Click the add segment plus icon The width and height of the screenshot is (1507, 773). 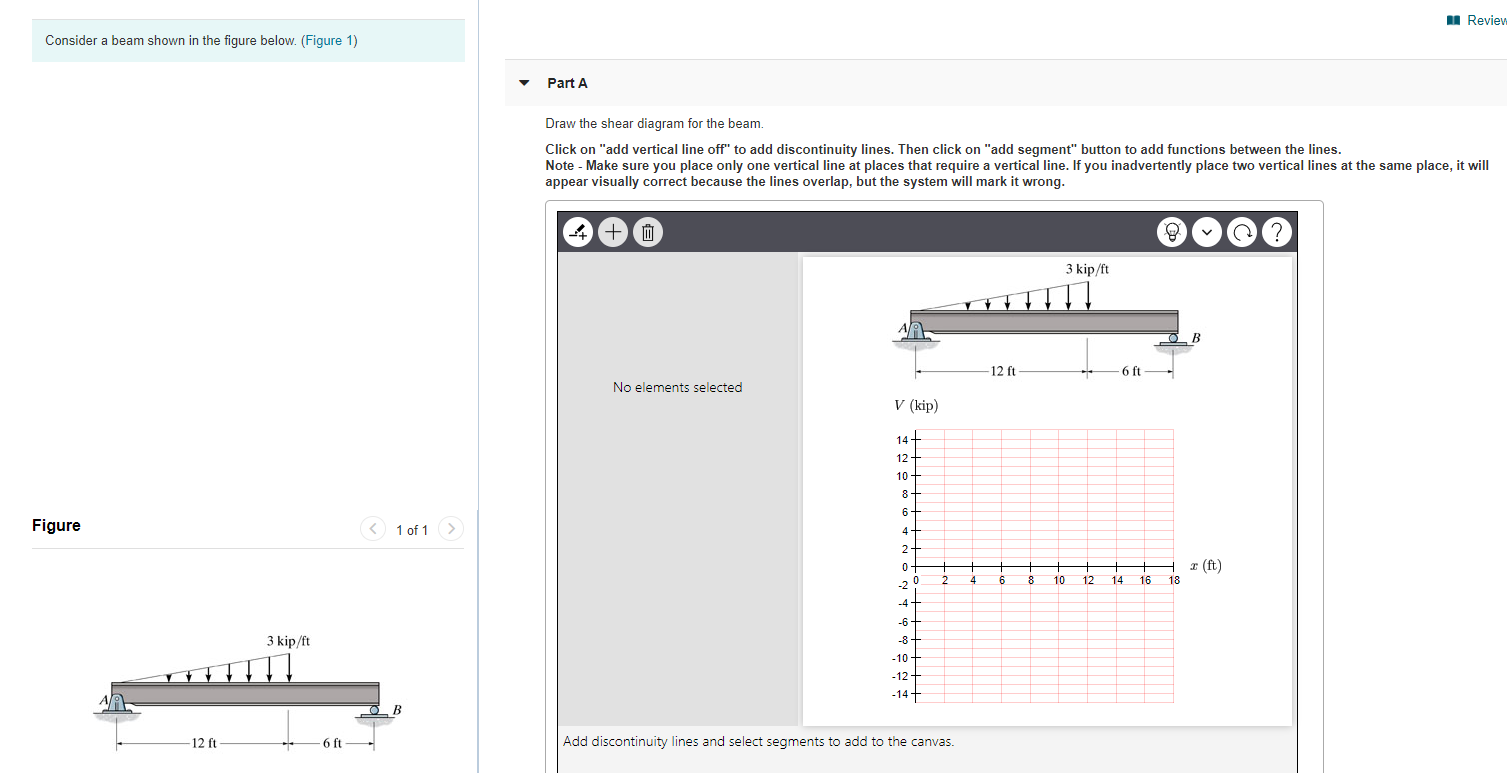pyautogui.click(x=613, y=233)
